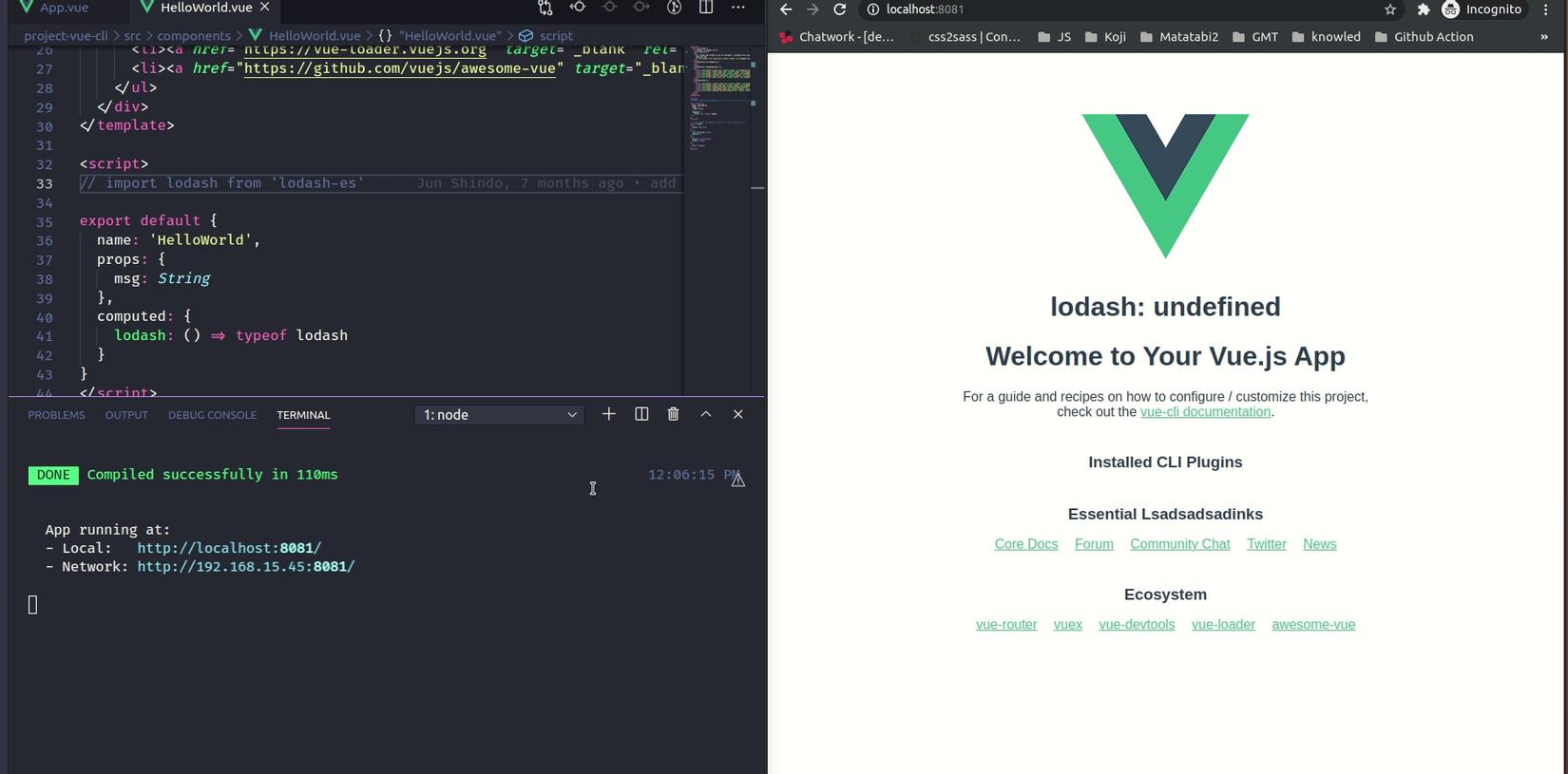1568x774 pixels.
Task: Maximize the terminal panel with the up chevron
Action: (x=706, y=414)
